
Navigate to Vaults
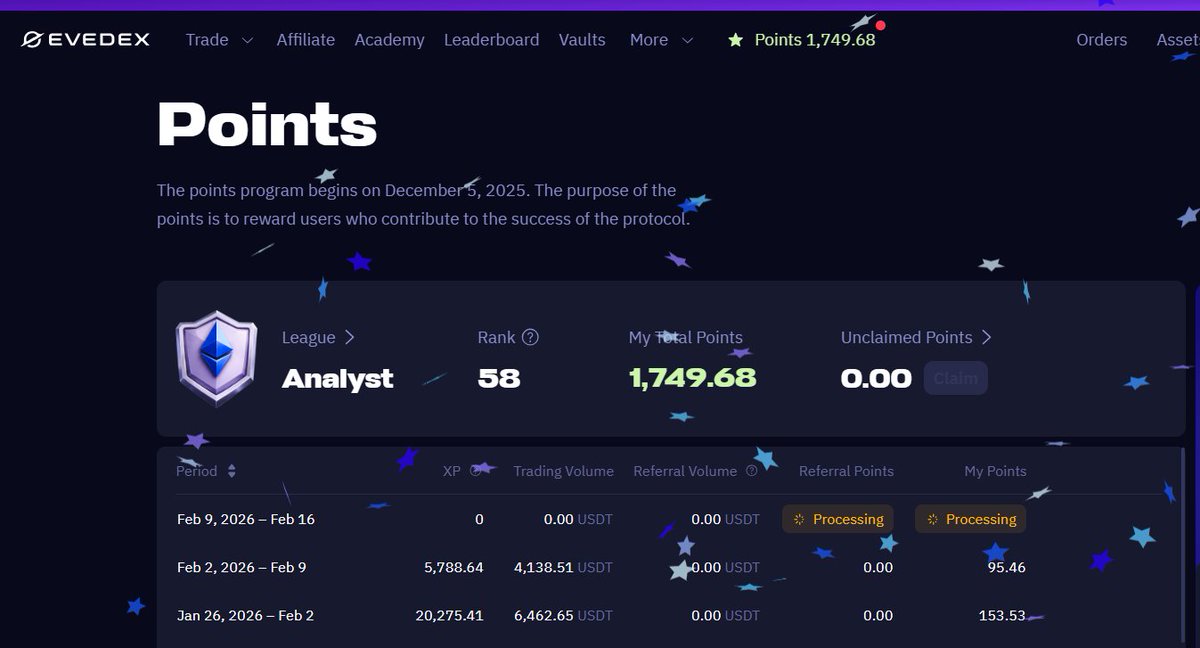tap(582, 40)
